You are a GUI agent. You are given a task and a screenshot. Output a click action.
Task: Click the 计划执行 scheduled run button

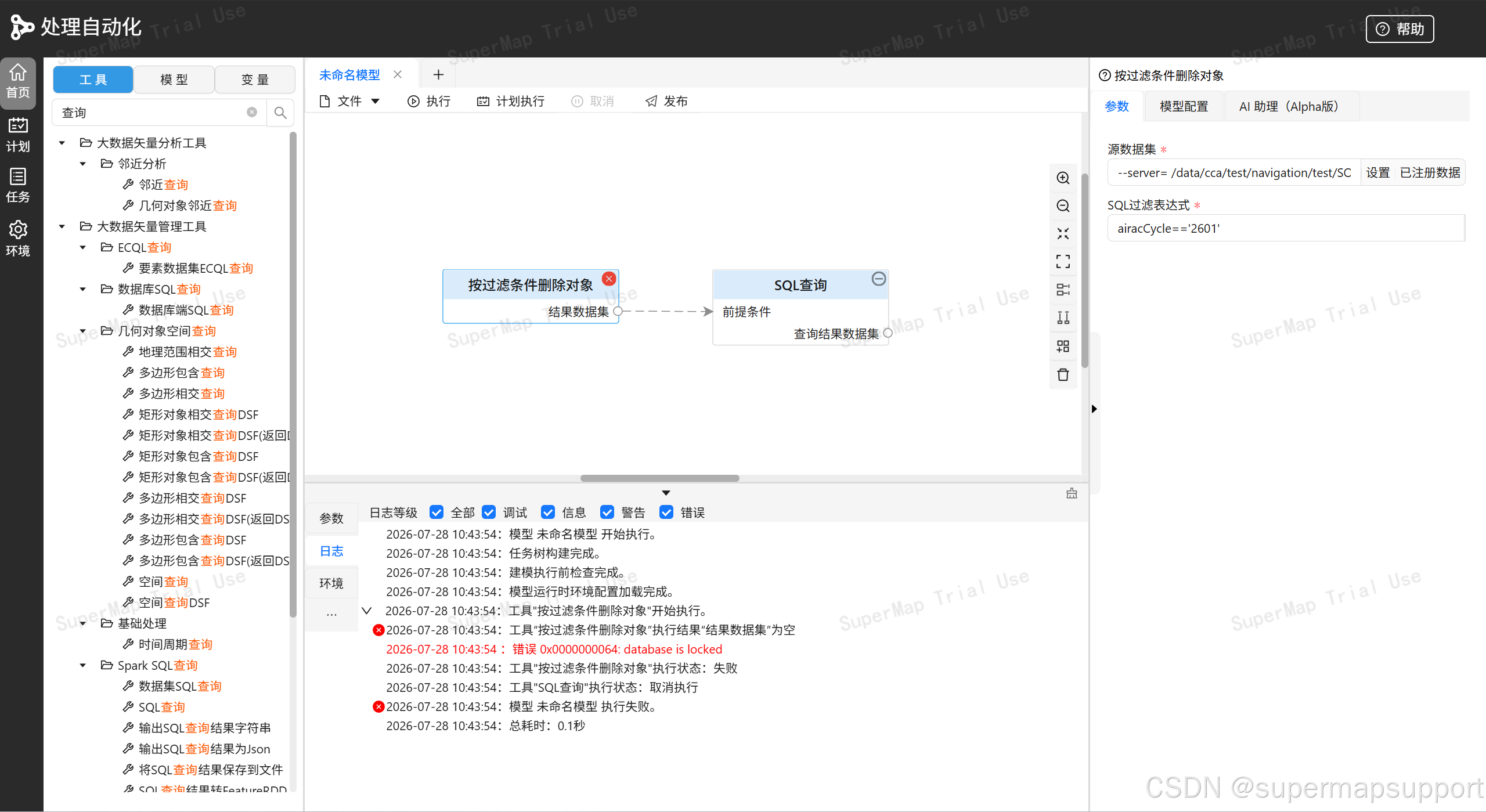coord(511,102)
